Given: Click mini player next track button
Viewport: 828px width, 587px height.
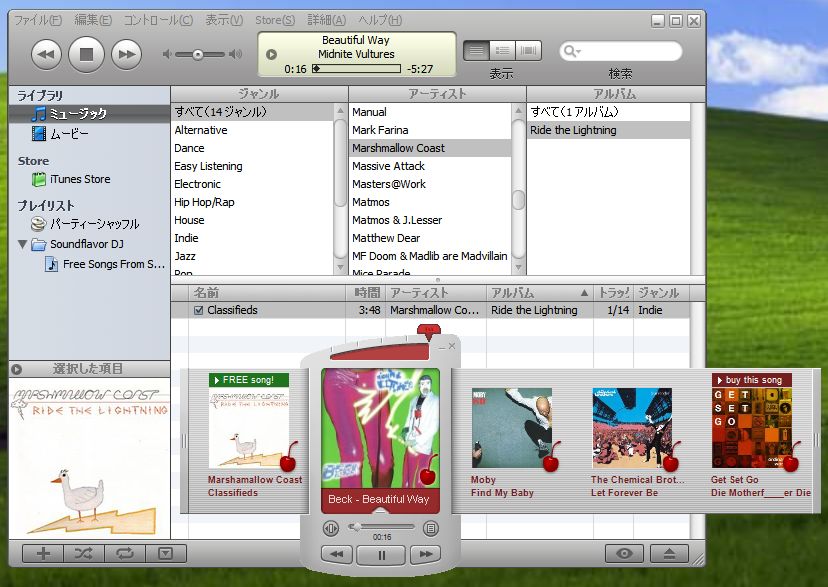Looking at the screenshot, I should (426, 554).
